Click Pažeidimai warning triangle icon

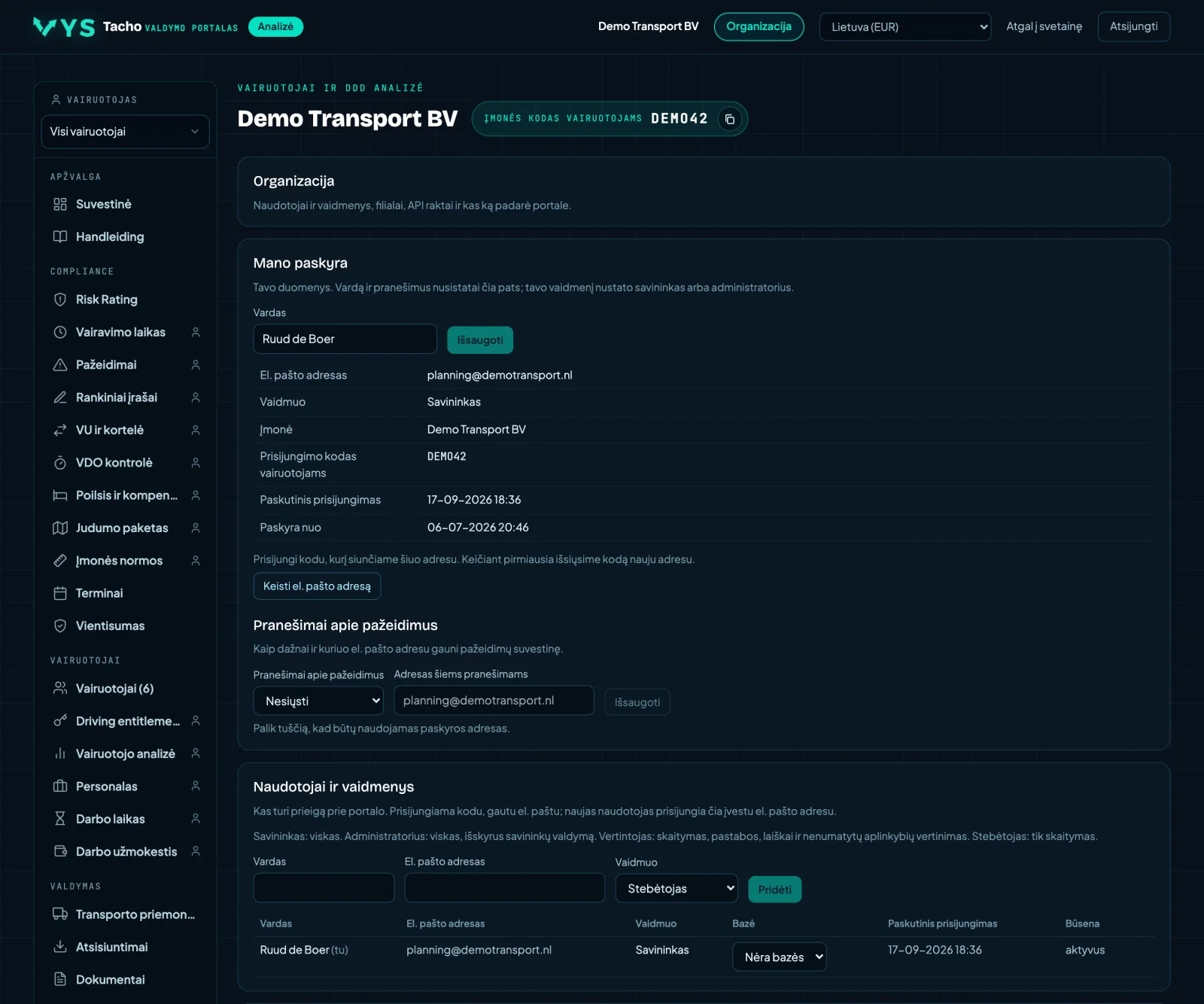tap(60, 365)
